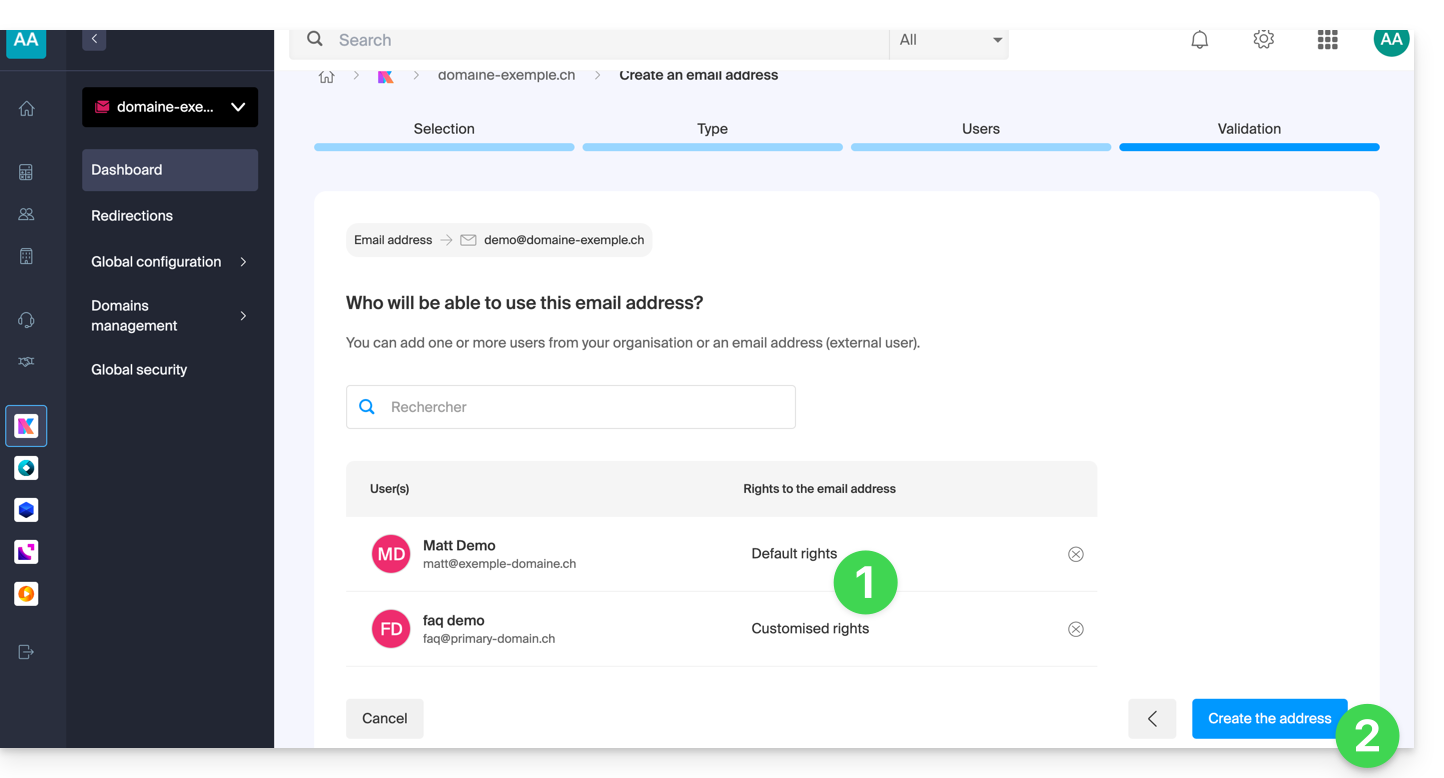Open support headset icon in left rail
The image size is (1444, 778).
(x=27, y=320)
